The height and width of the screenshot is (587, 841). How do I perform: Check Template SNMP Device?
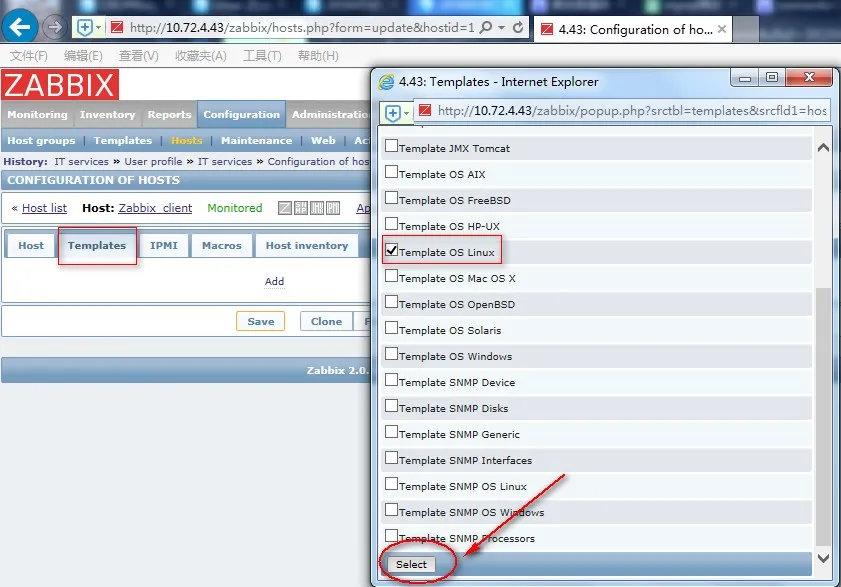(392, 380)
